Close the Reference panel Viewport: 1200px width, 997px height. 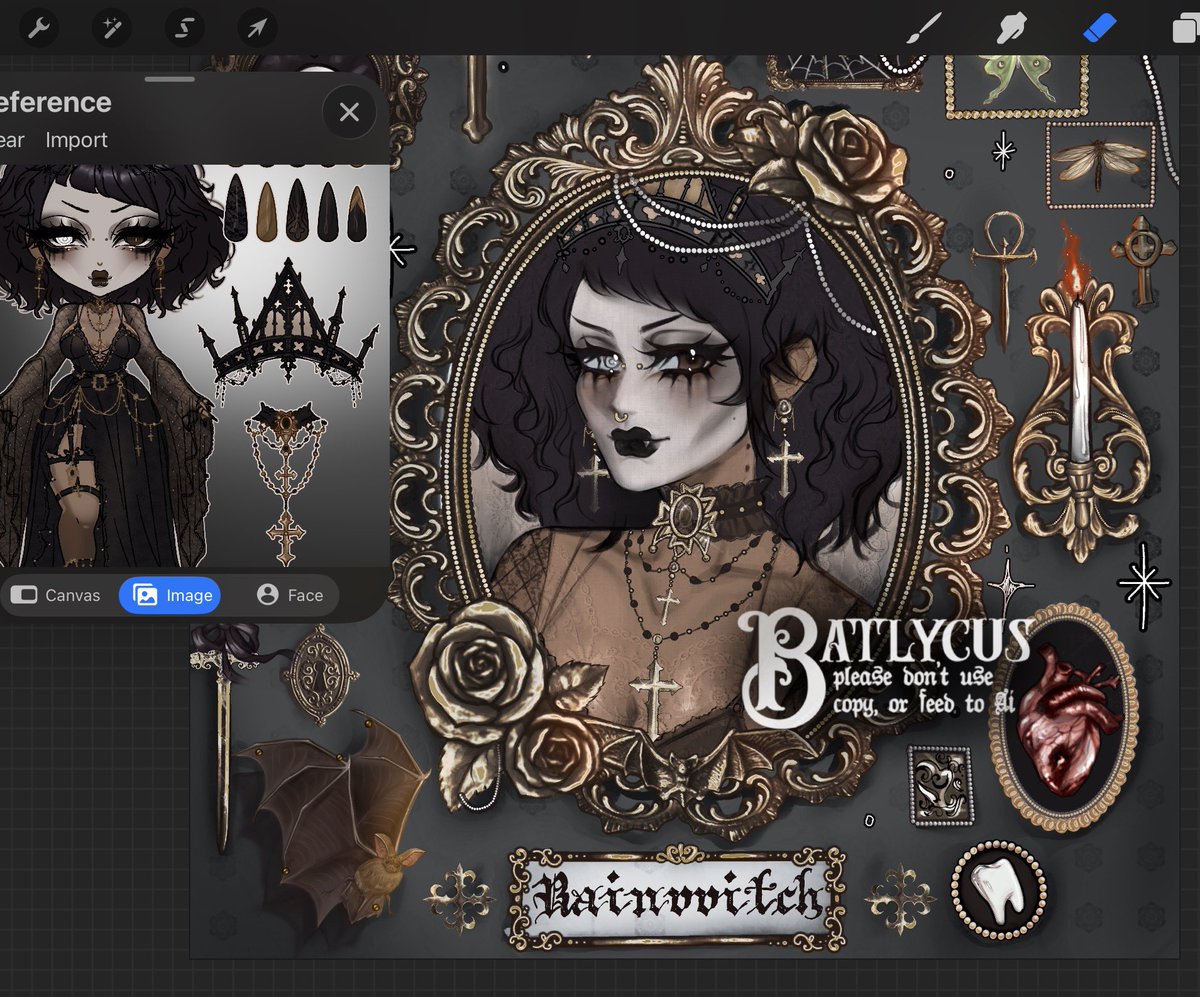(349, 112)
